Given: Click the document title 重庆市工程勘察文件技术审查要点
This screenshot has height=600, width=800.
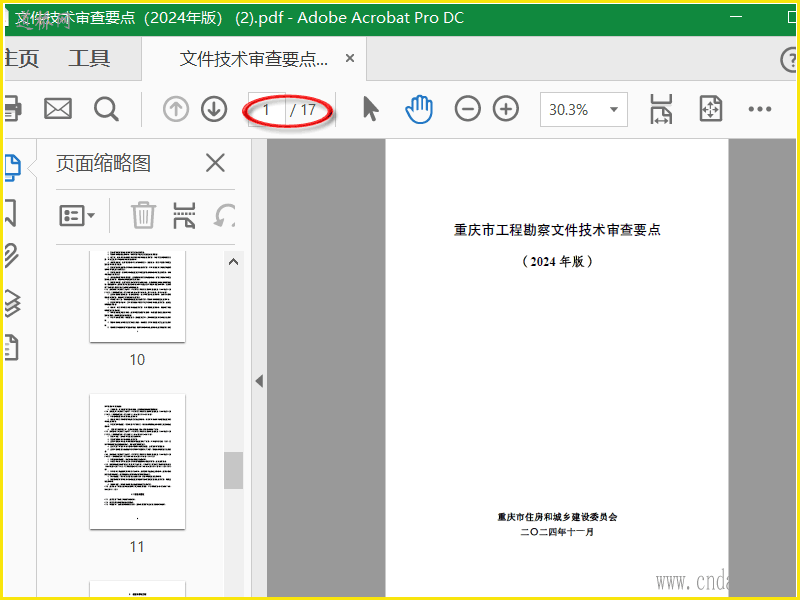Looking at the screenshot, I should pos(557,230).
